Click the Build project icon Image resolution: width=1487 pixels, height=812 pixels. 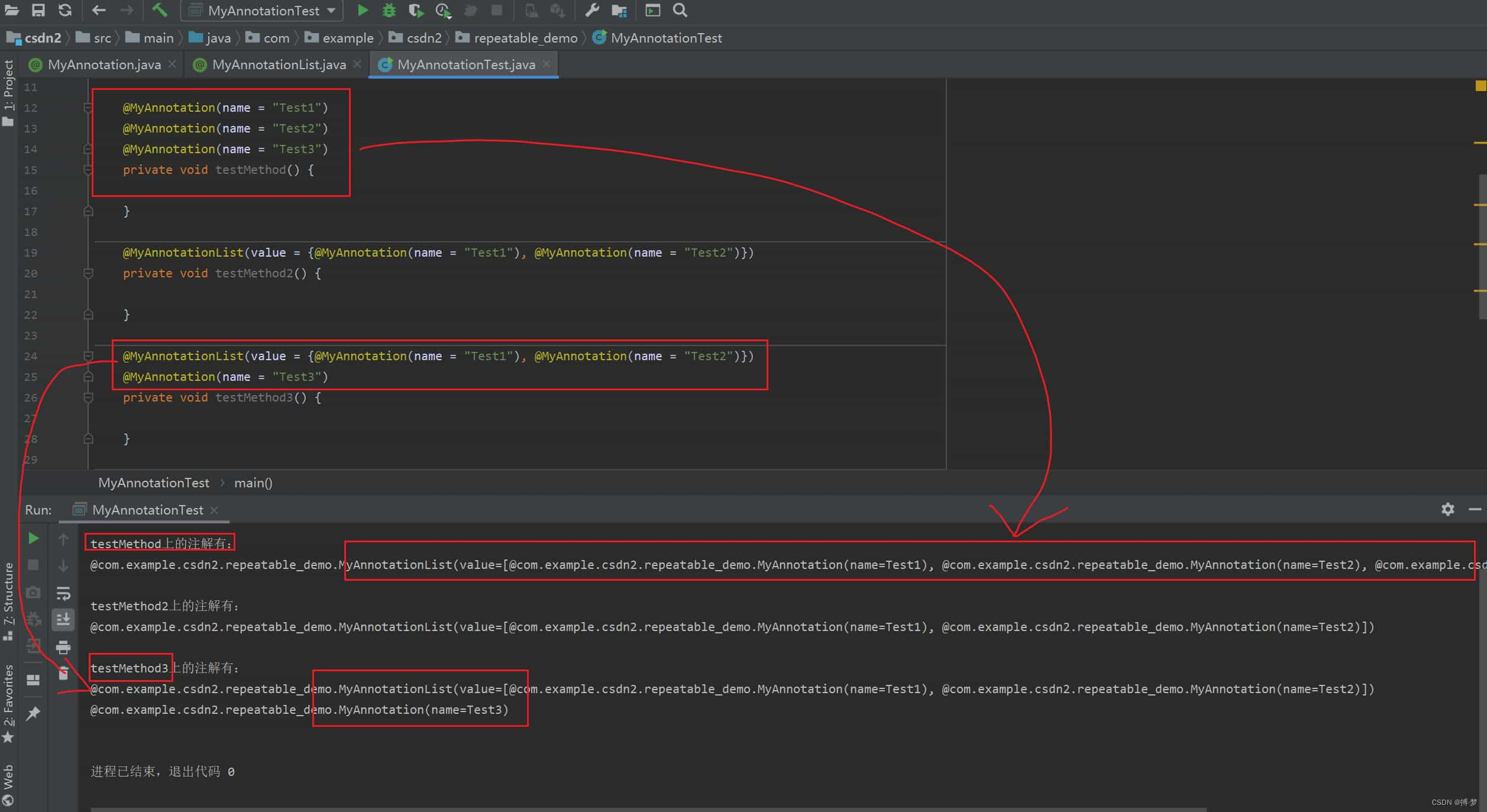point(160,10)
